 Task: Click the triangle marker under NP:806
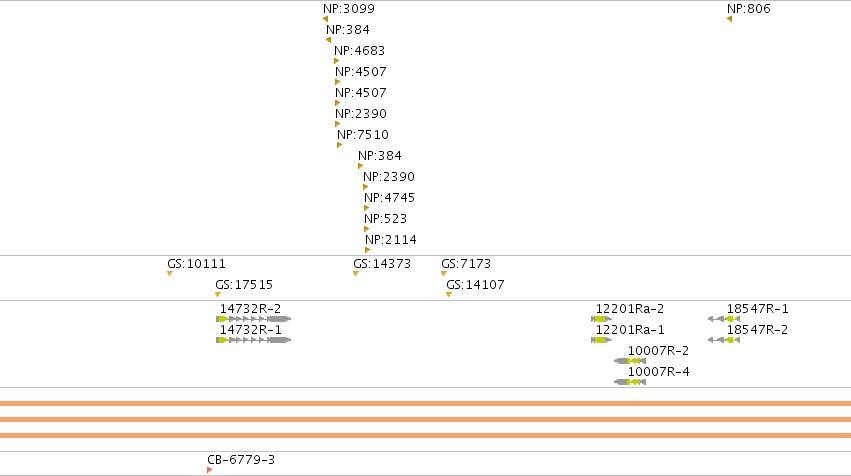click(729, 19)
